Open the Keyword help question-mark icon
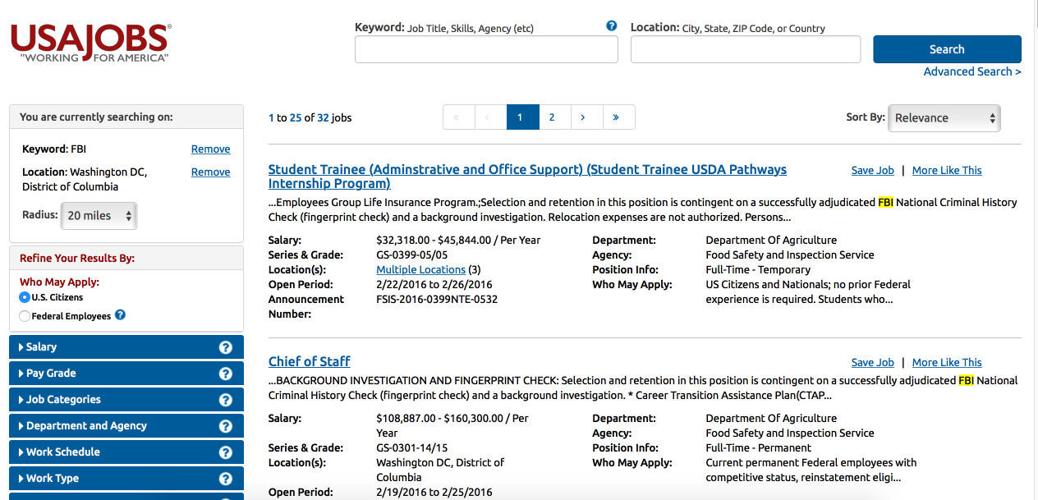The image size is (1038, 500). click(x=612, y=26)
